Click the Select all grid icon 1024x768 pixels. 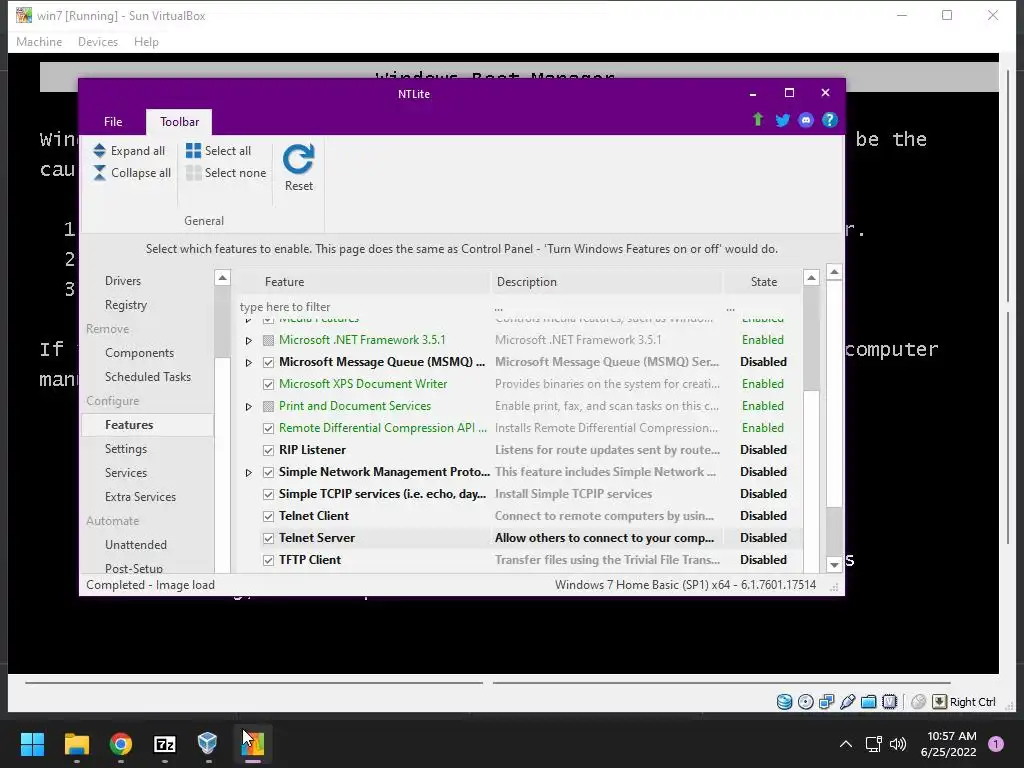coord(193,151)
